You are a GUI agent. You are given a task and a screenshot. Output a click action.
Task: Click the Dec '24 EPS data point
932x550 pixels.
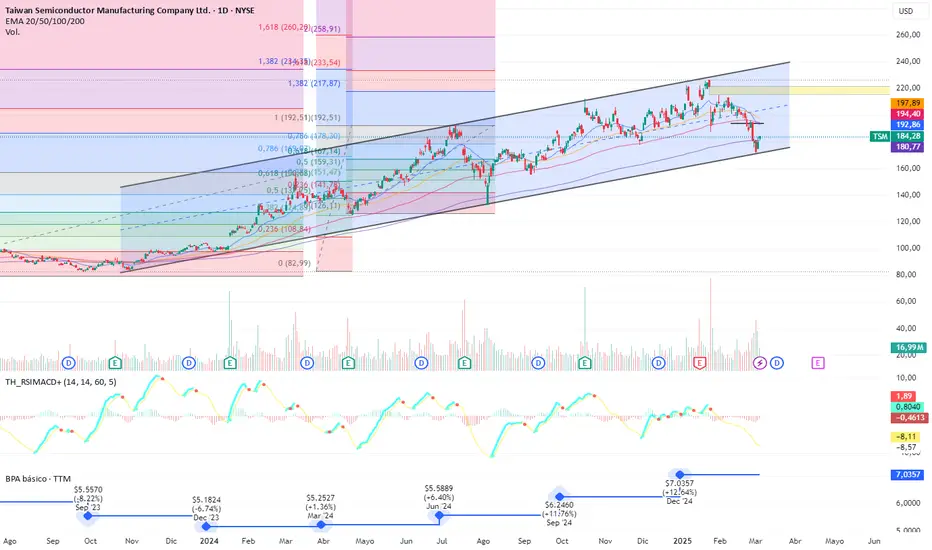coord(679,474)
